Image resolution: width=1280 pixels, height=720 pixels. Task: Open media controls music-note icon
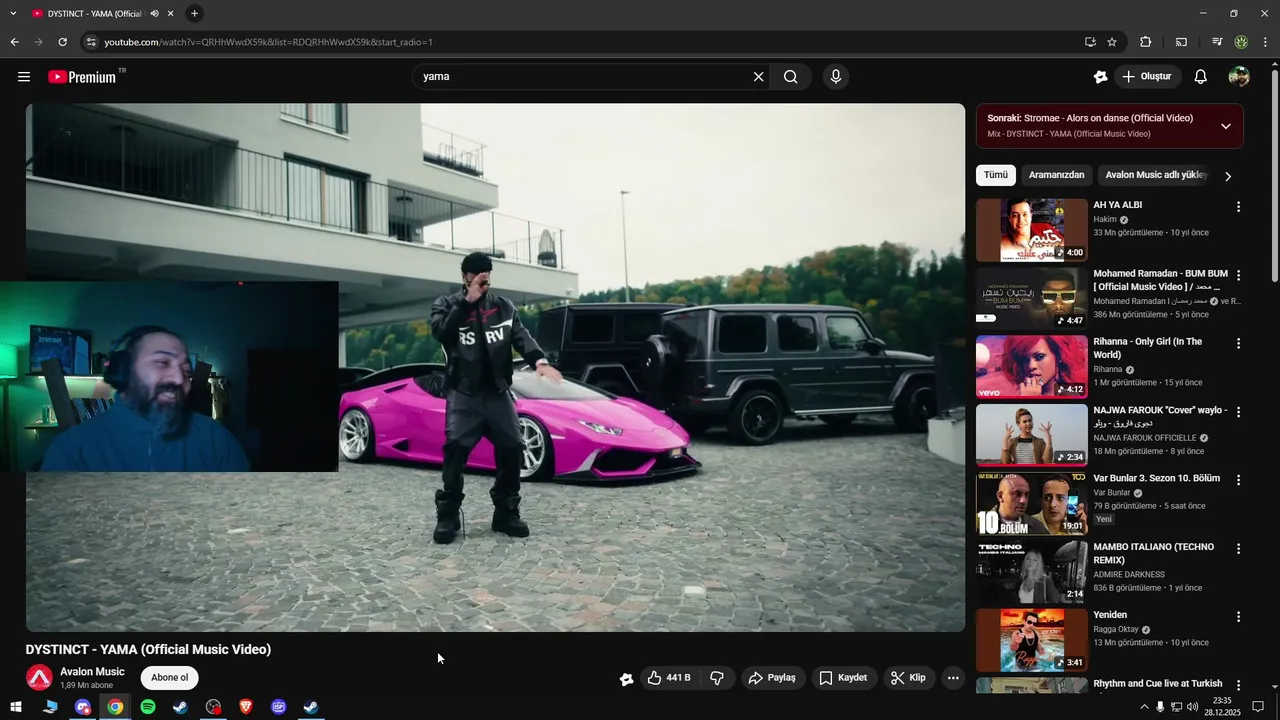(x=1217, y=42)
